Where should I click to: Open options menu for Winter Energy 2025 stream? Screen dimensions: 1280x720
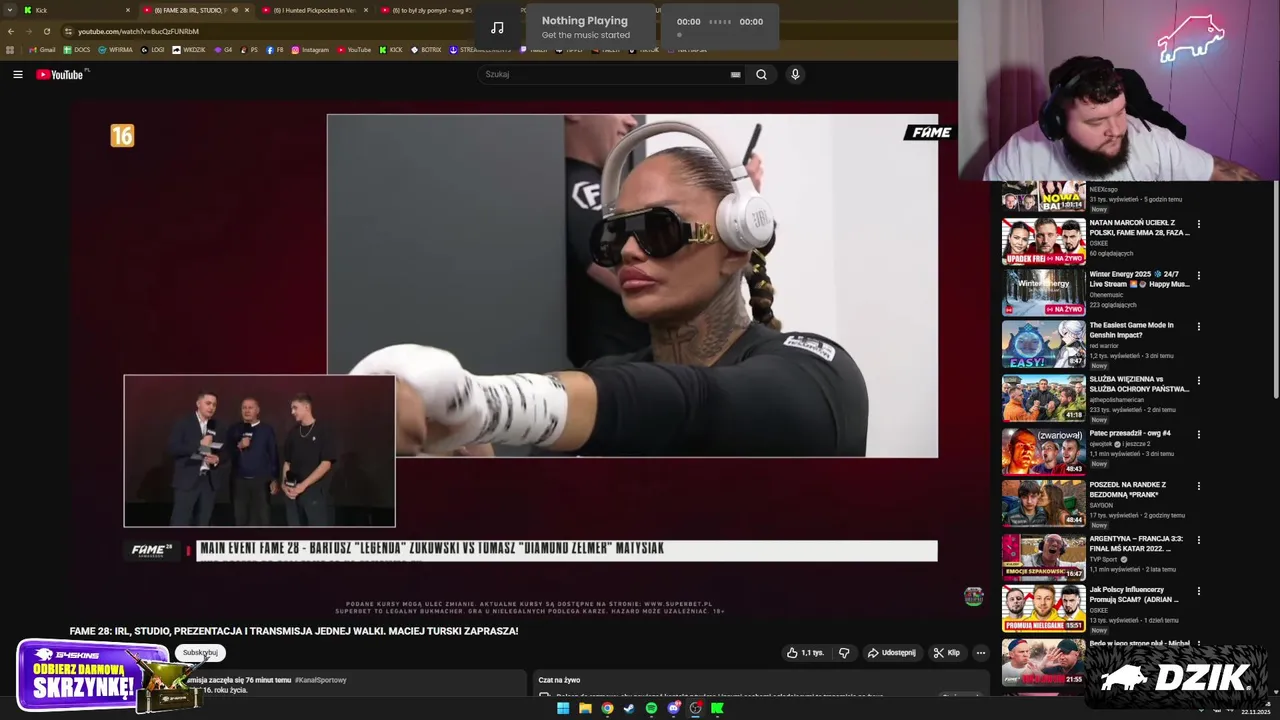tap(1198, 275)
